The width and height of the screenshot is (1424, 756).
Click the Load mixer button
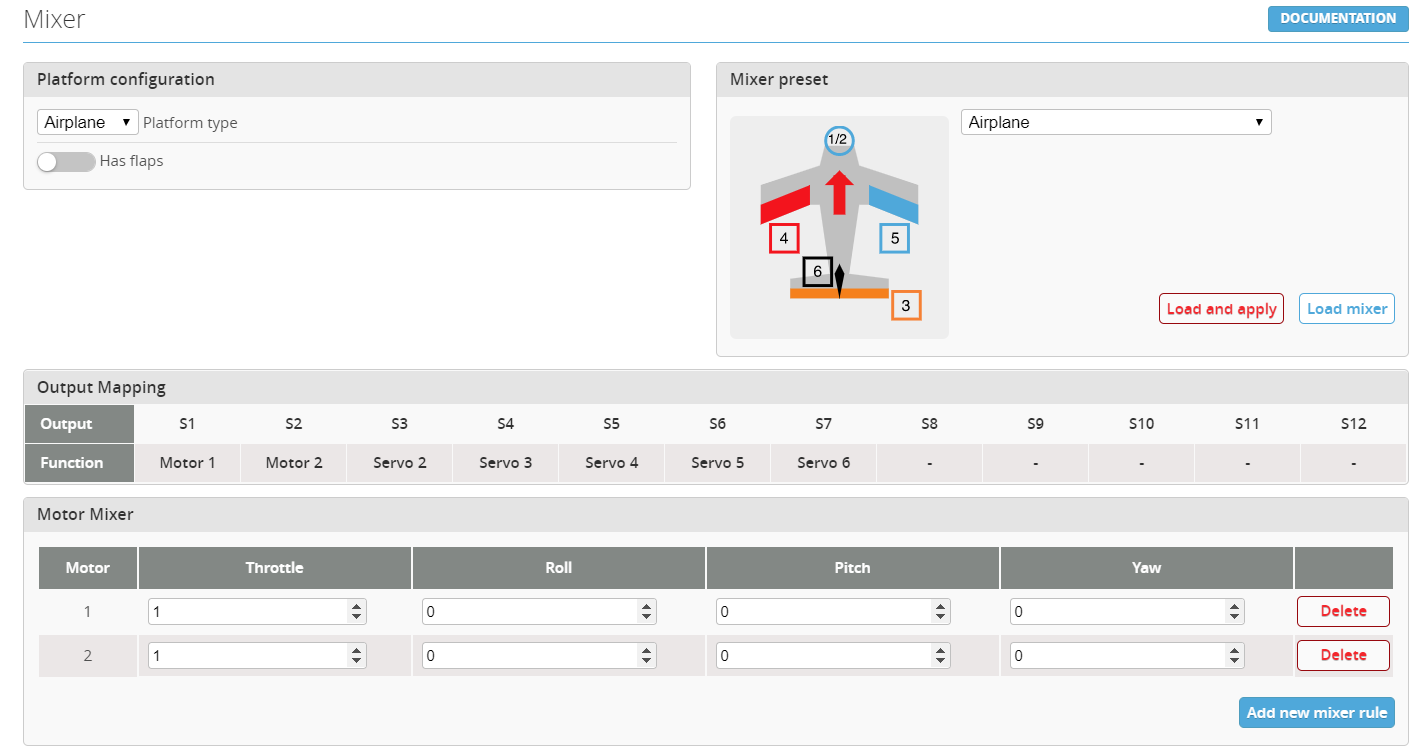pos(1346,309)
